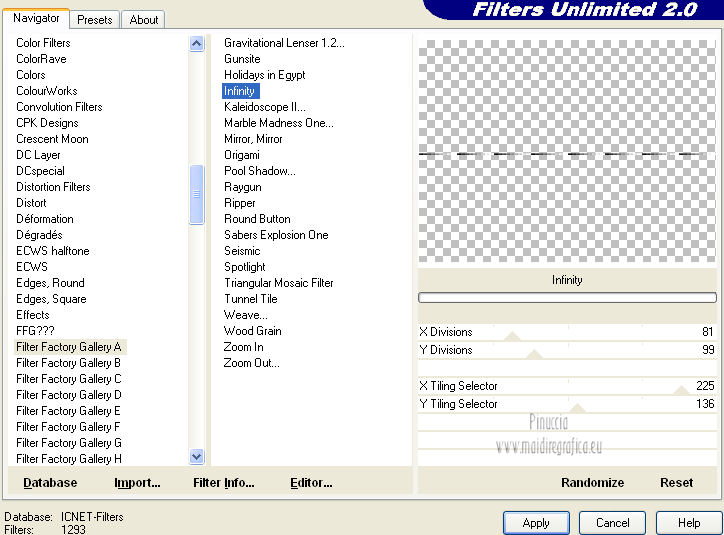Select the Dégradés category
724x535 pixels.
pos(39,235)
